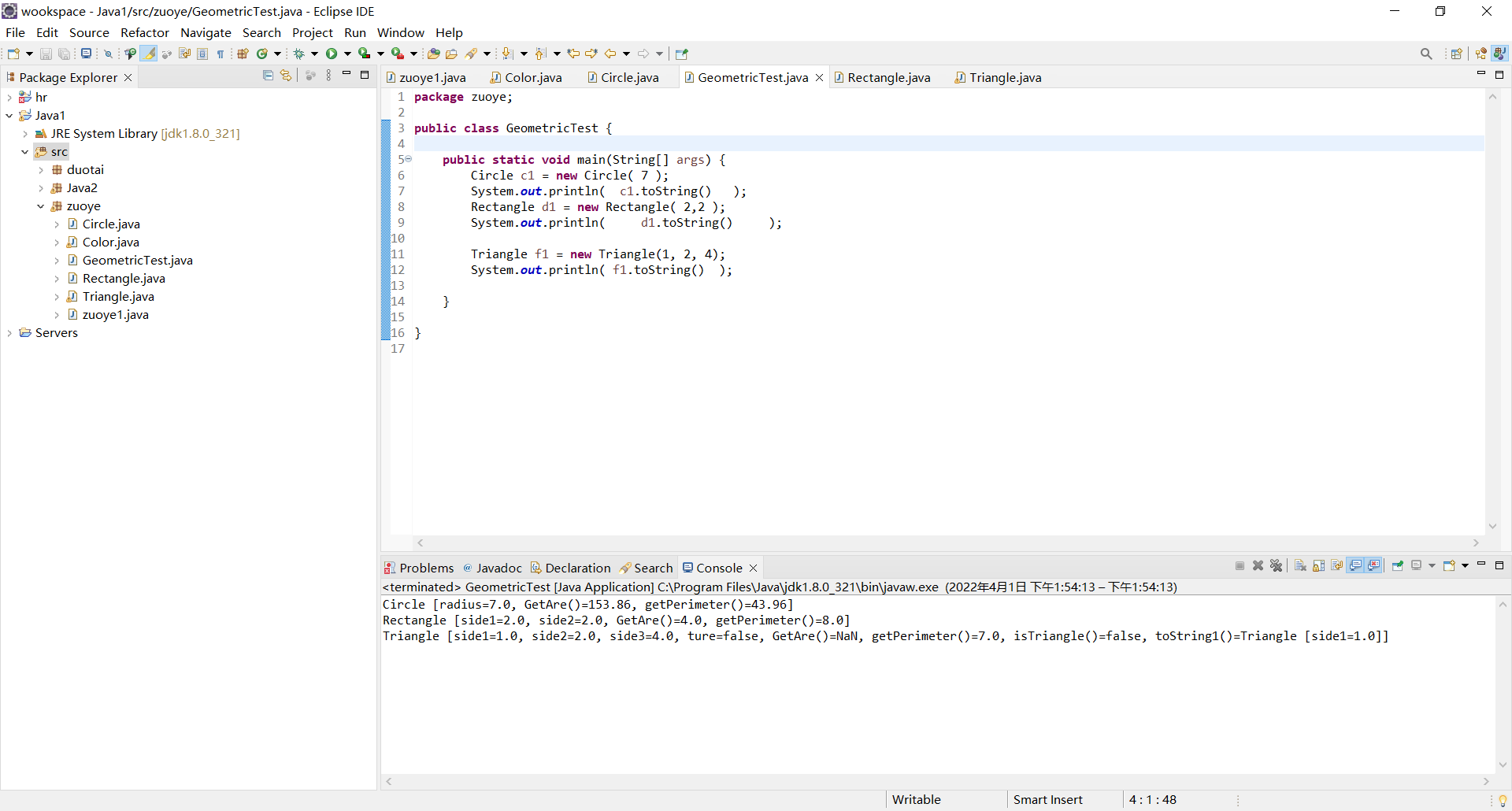1512x811 pixels.
Task: Toggle Link with Editor in Package Explorer
Action: [286, 76]
